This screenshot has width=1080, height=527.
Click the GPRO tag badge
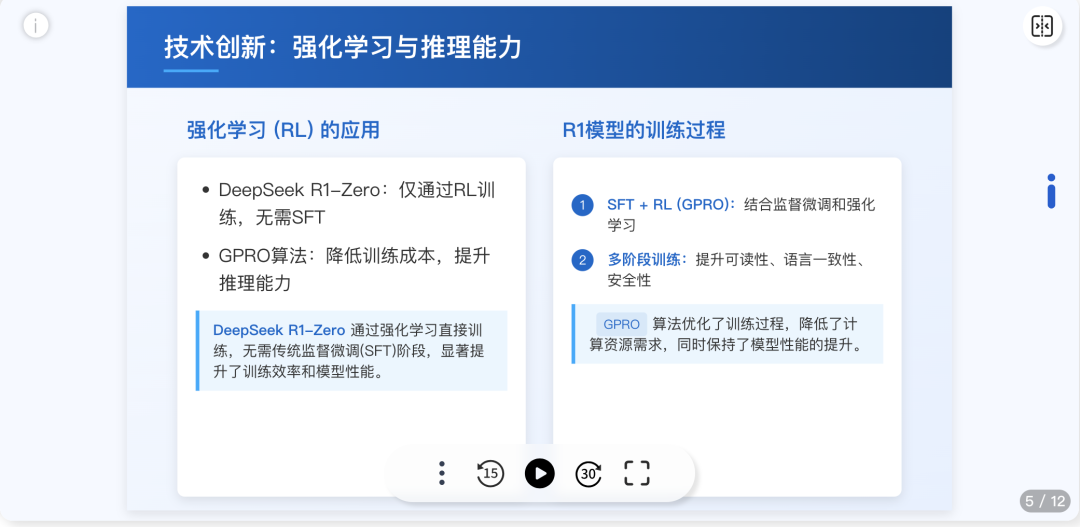coord(621,324)
